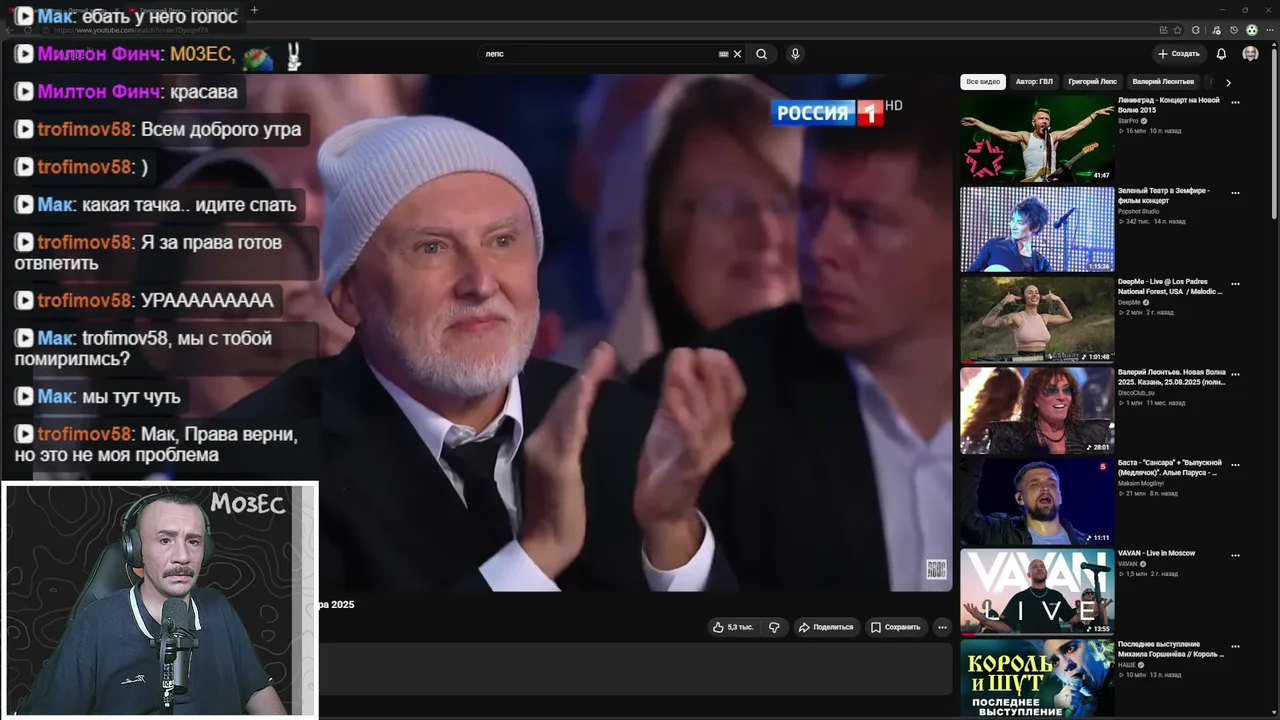
Task: Select the 'Автор: ГВЛ' filter chip
Action: [1034, 82]
